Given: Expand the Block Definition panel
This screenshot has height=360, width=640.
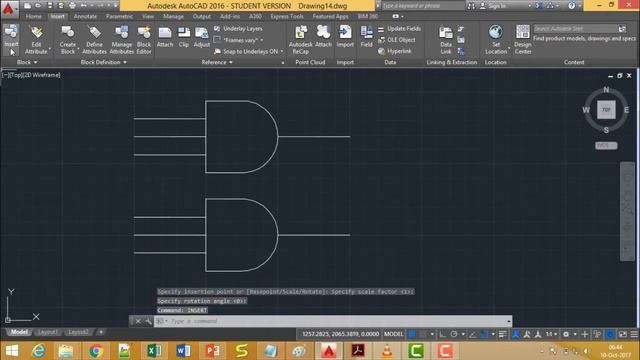Looking at the screenshot, I should point(104,62).
